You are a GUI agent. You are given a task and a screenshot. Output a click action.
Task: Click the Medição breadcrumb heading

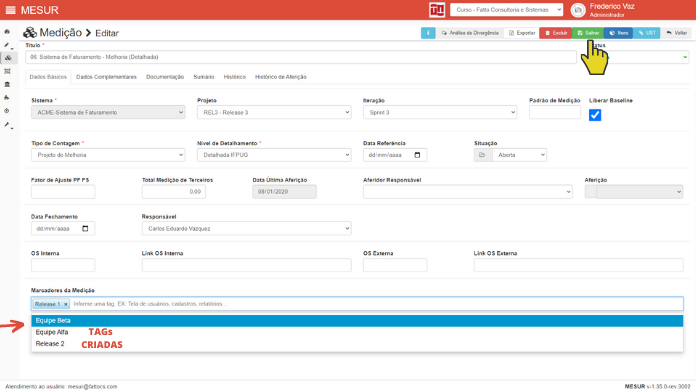(60, 32)
